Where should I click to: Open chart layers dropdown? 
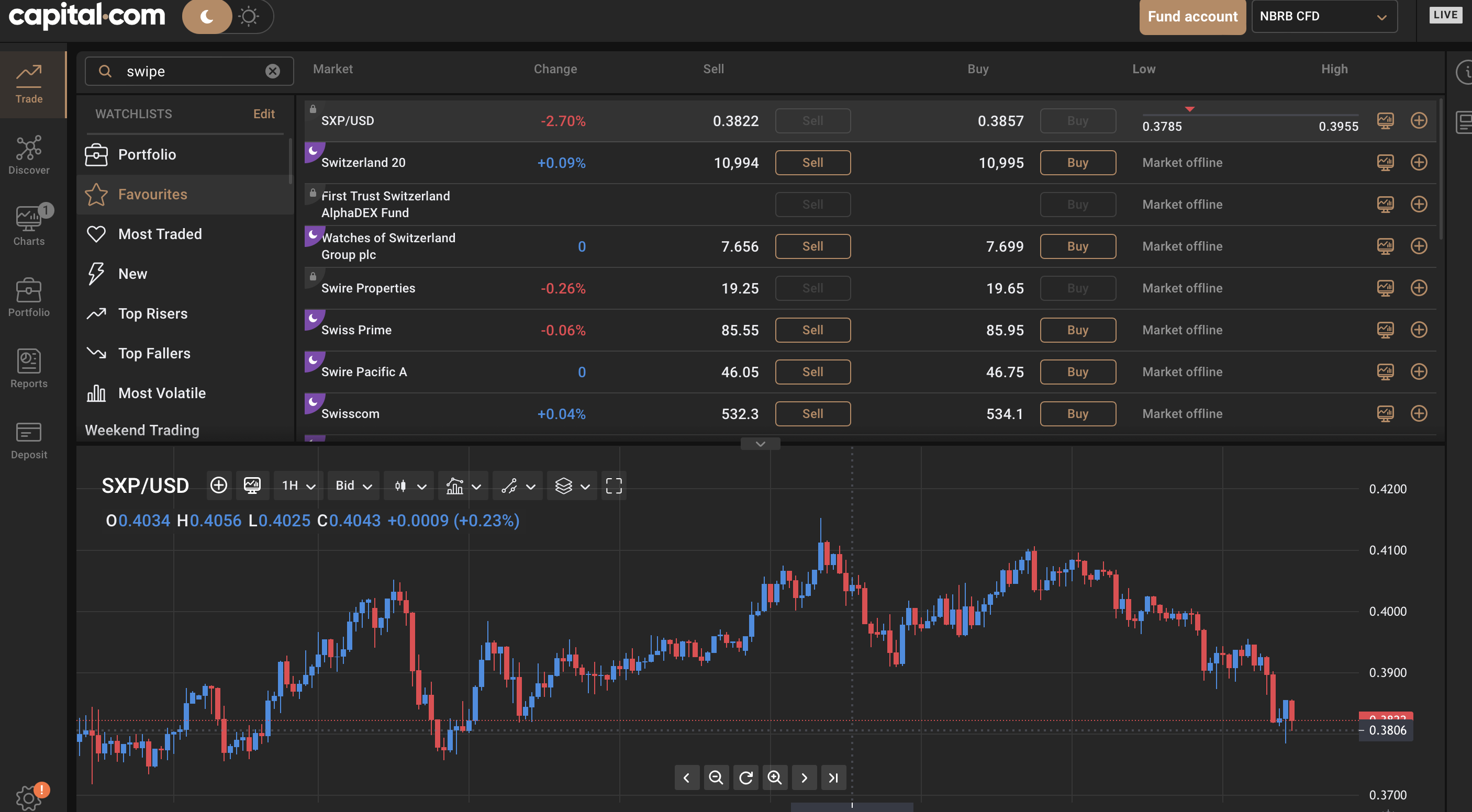[x=572, y=486]
